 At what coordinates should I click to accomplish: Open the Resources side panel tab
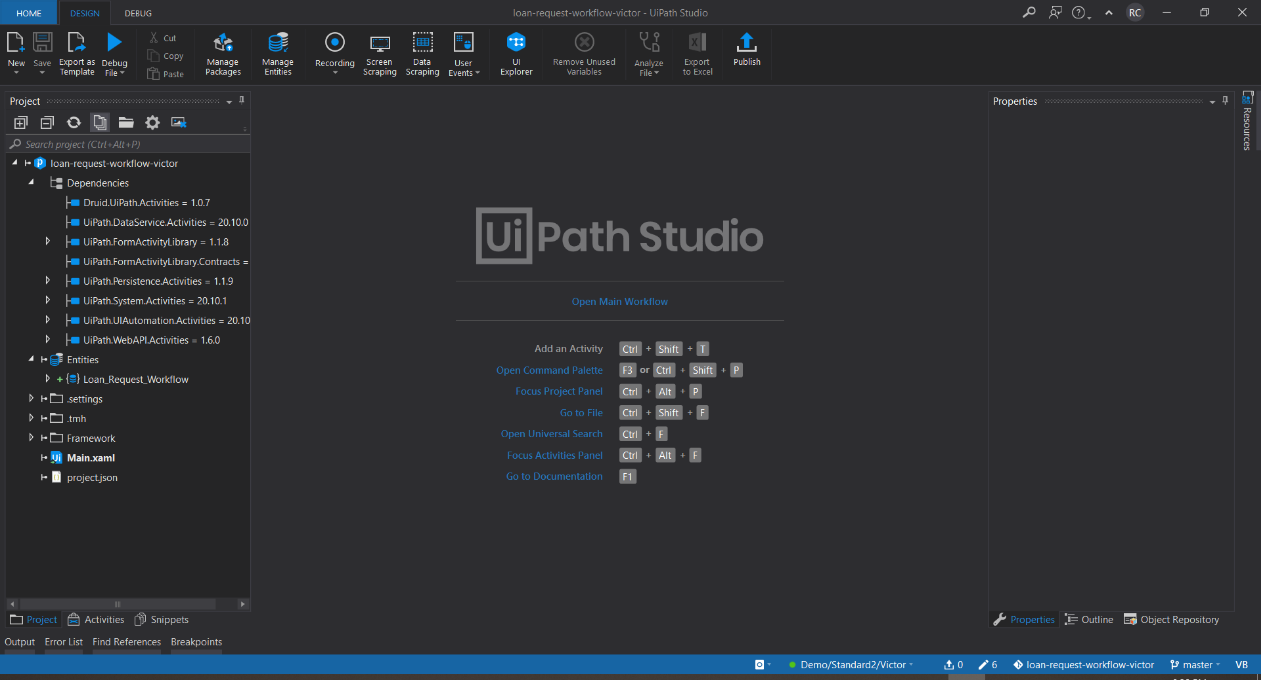point(1247,120)
